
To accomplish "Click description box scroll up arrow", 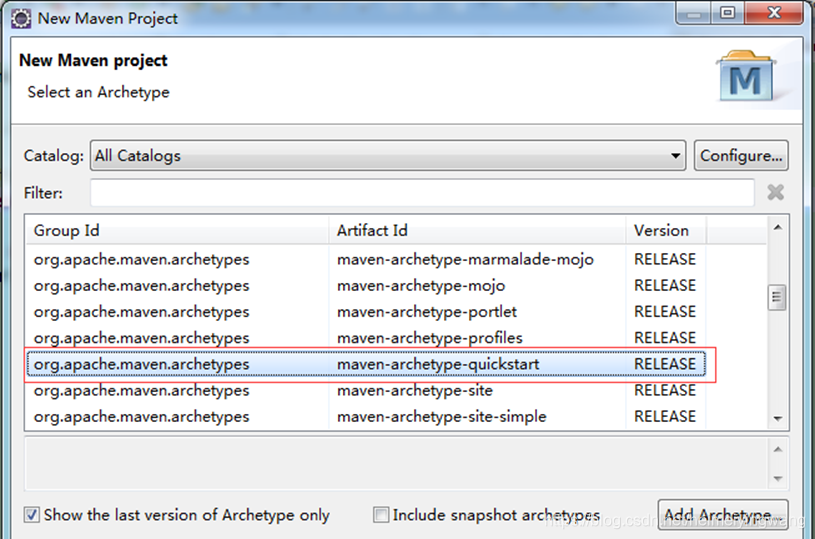I will 778,449.
